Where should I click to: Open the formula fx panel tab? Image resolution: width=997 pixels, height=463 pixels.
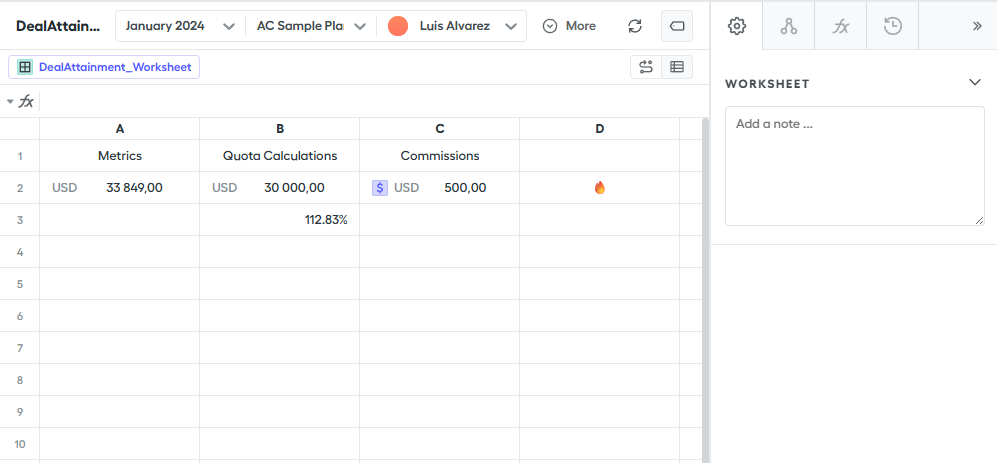[841, 26]
